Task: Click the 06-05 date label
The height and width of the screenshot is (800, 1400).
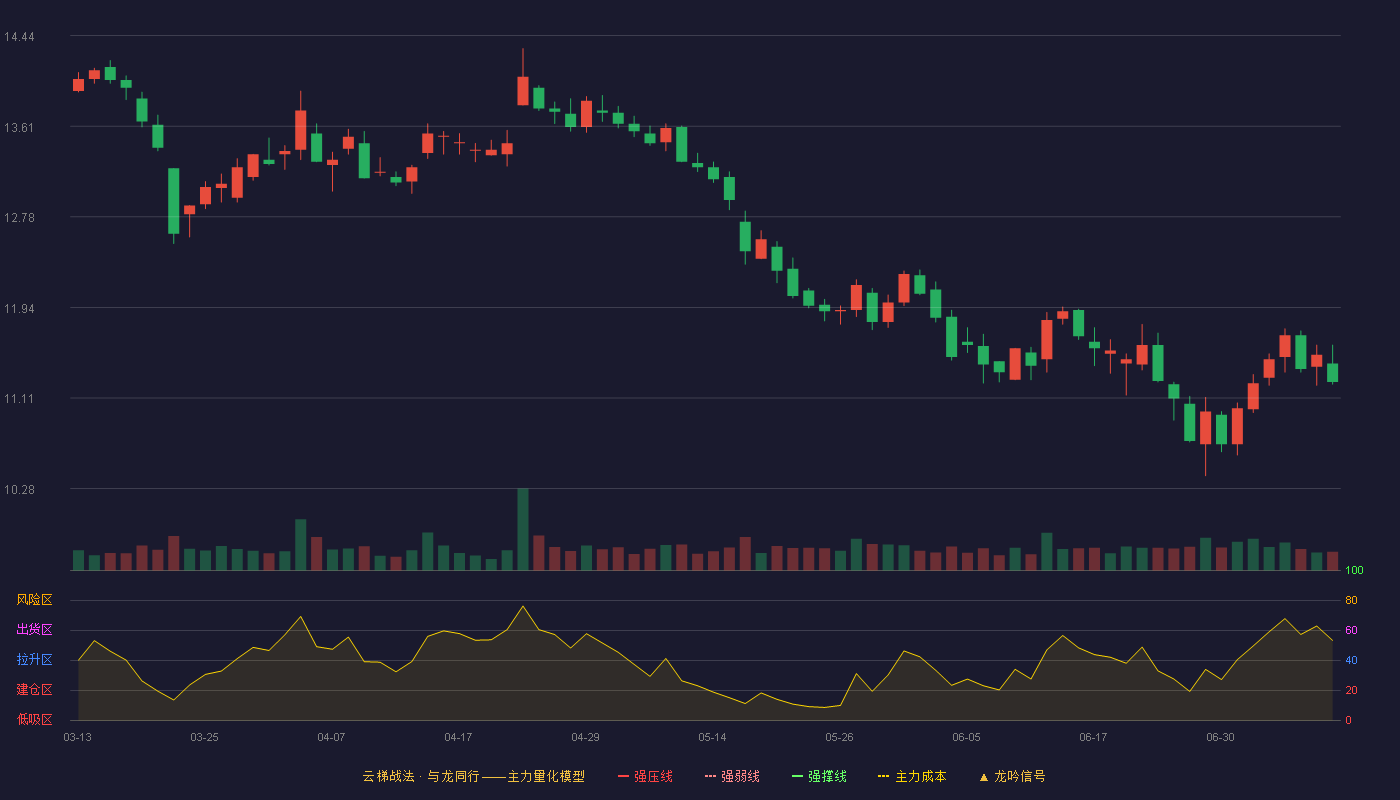Action: (x=966, y=737)
